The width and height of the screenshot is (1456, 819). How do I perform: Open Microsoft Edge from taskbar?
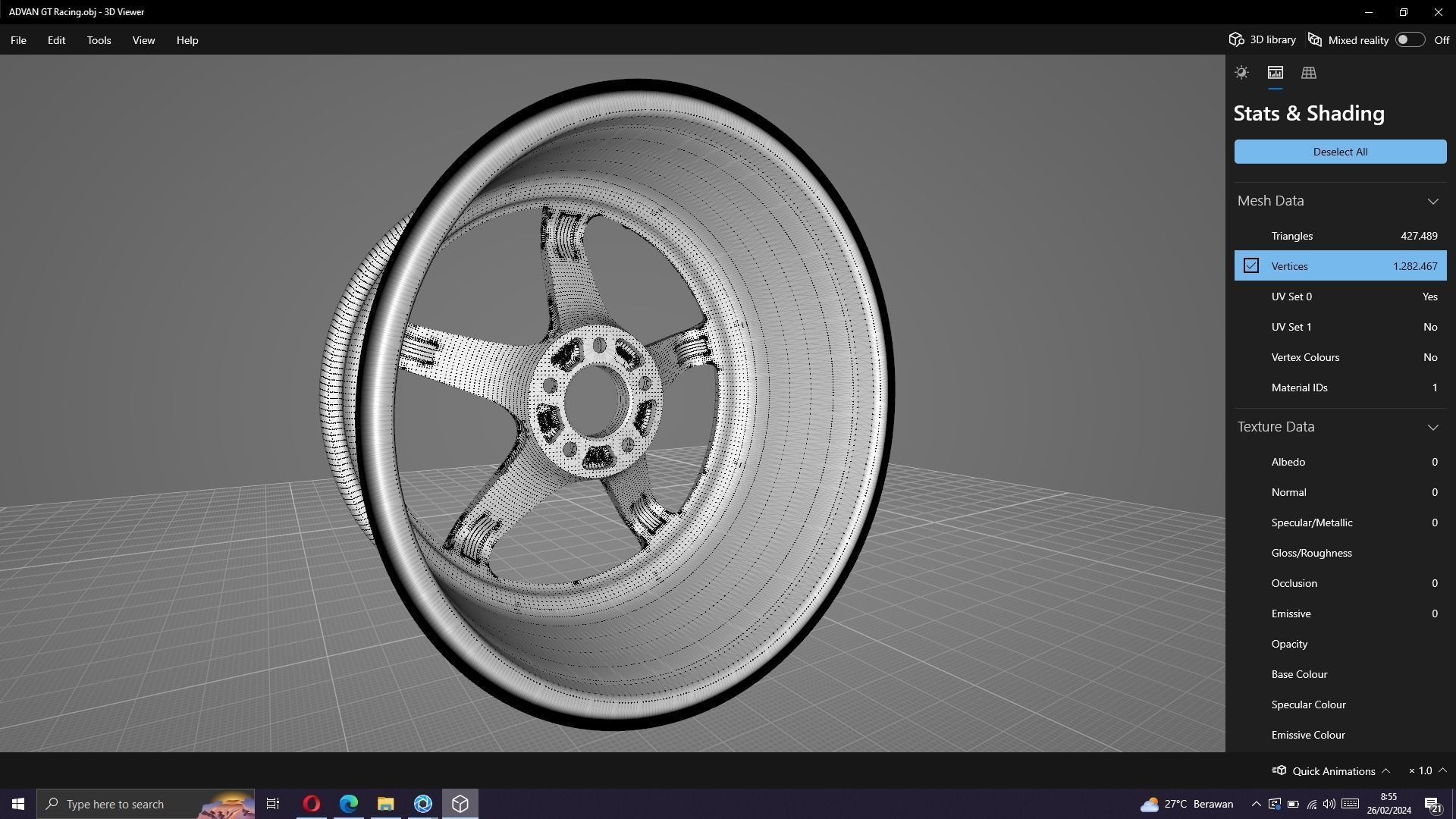[348, 804]
